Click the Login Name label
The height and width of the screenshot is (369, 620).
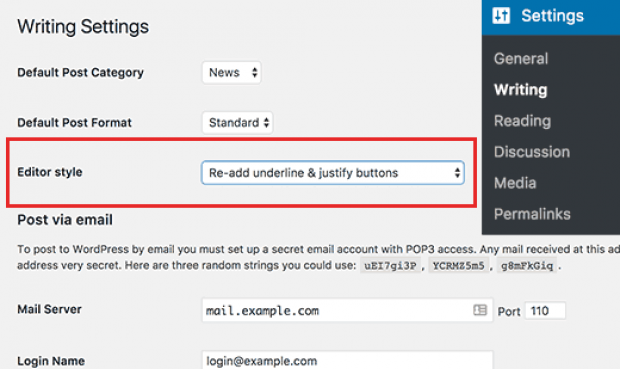pos(51,361)
